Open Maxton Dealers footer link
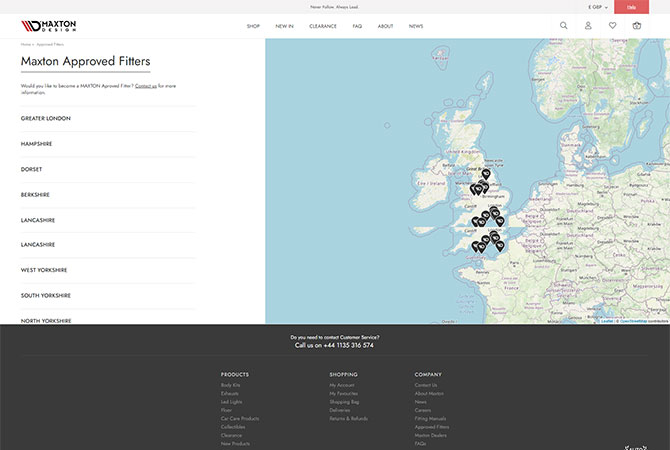The height and width of the screenshot is (450, 670). tap(430, 435)
